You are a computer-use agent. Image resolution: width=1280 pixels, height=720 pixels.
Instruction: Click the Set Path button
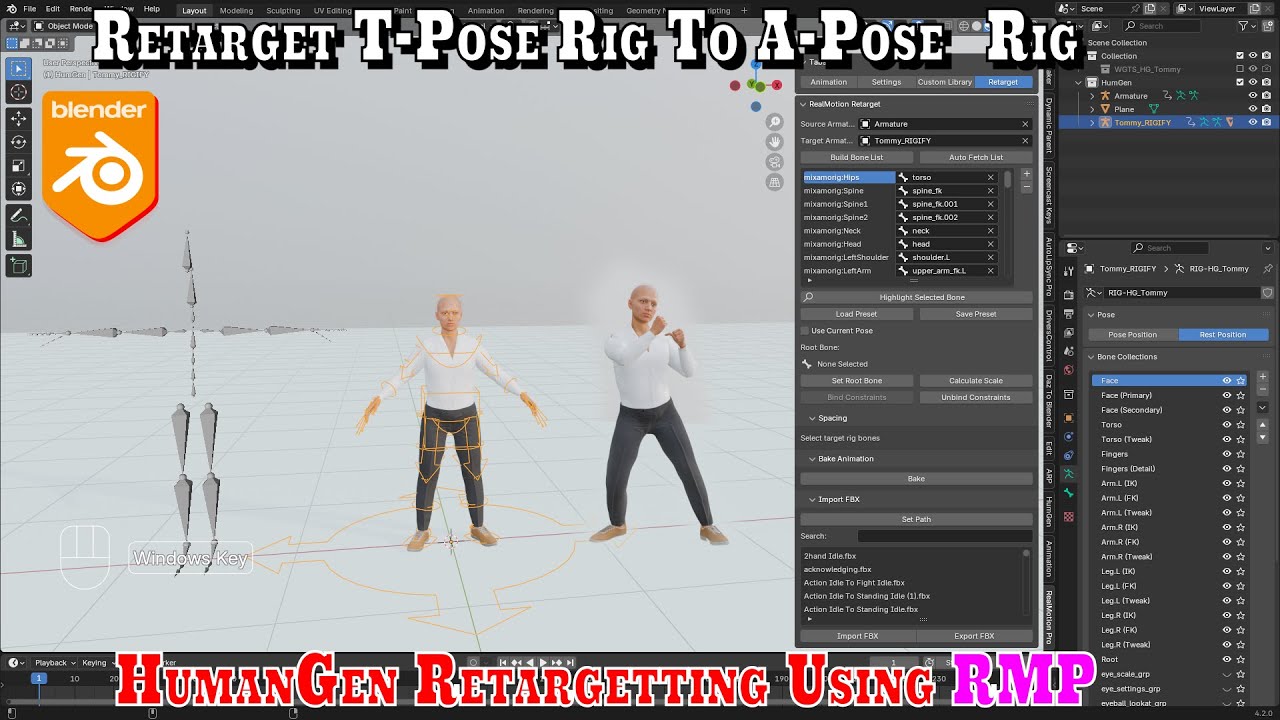point(916,520)
